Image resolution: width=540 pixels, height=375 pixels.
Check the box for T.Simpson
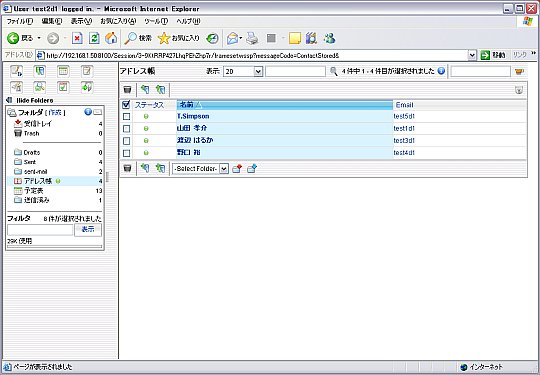pos(126,116)
